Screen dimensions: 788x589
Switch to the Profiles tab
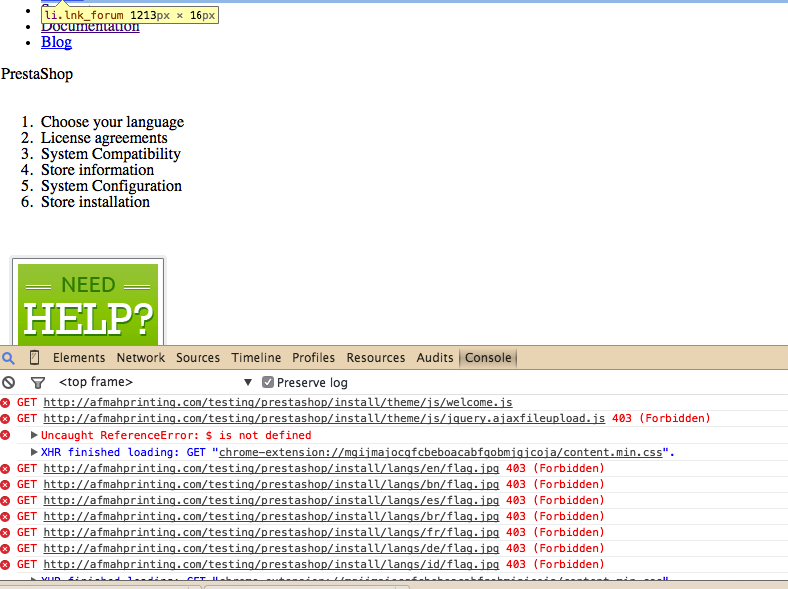click(x=314, y=358)
